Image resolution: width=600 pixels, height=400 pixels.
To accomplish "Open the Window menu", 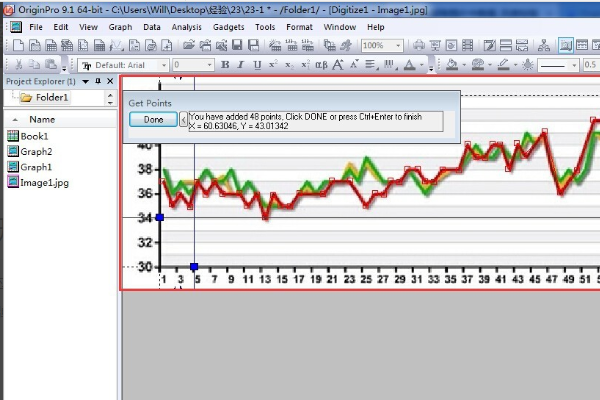I will [x=340, y=27].
